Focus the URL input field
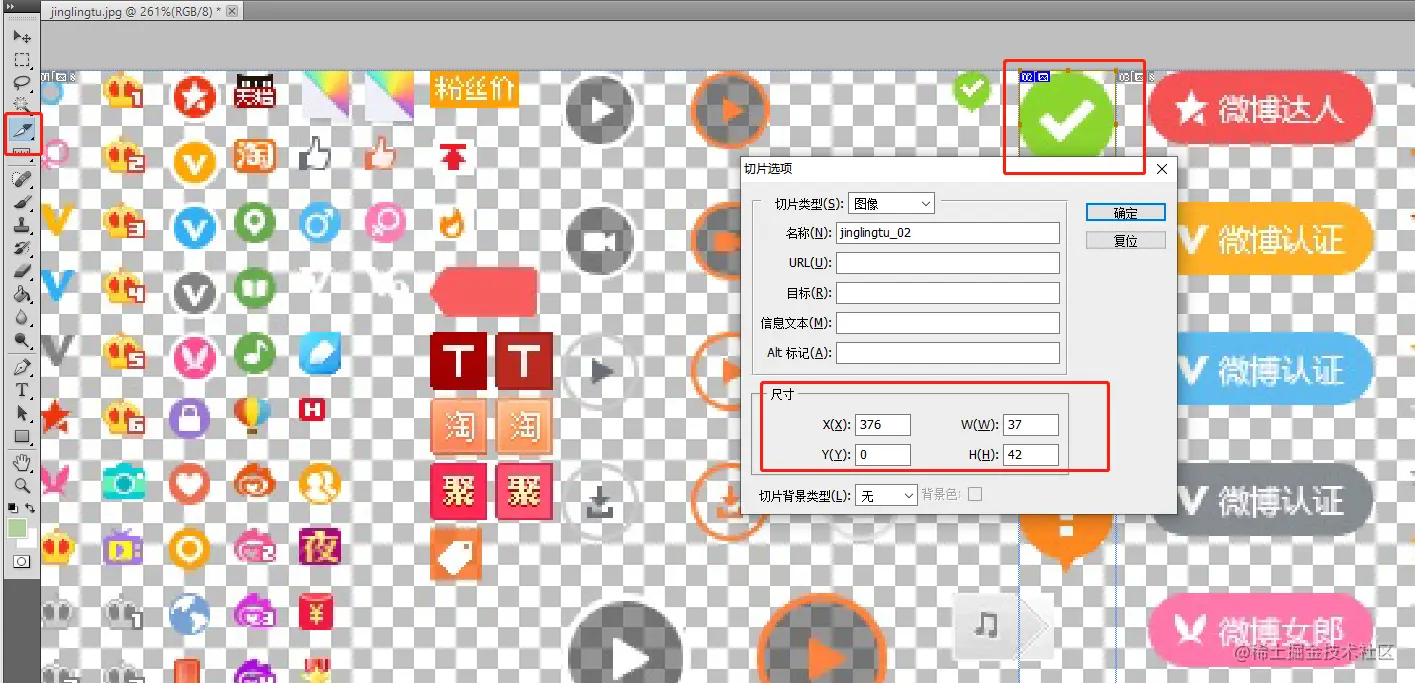 pyautogui.click(x=948, y=263)
